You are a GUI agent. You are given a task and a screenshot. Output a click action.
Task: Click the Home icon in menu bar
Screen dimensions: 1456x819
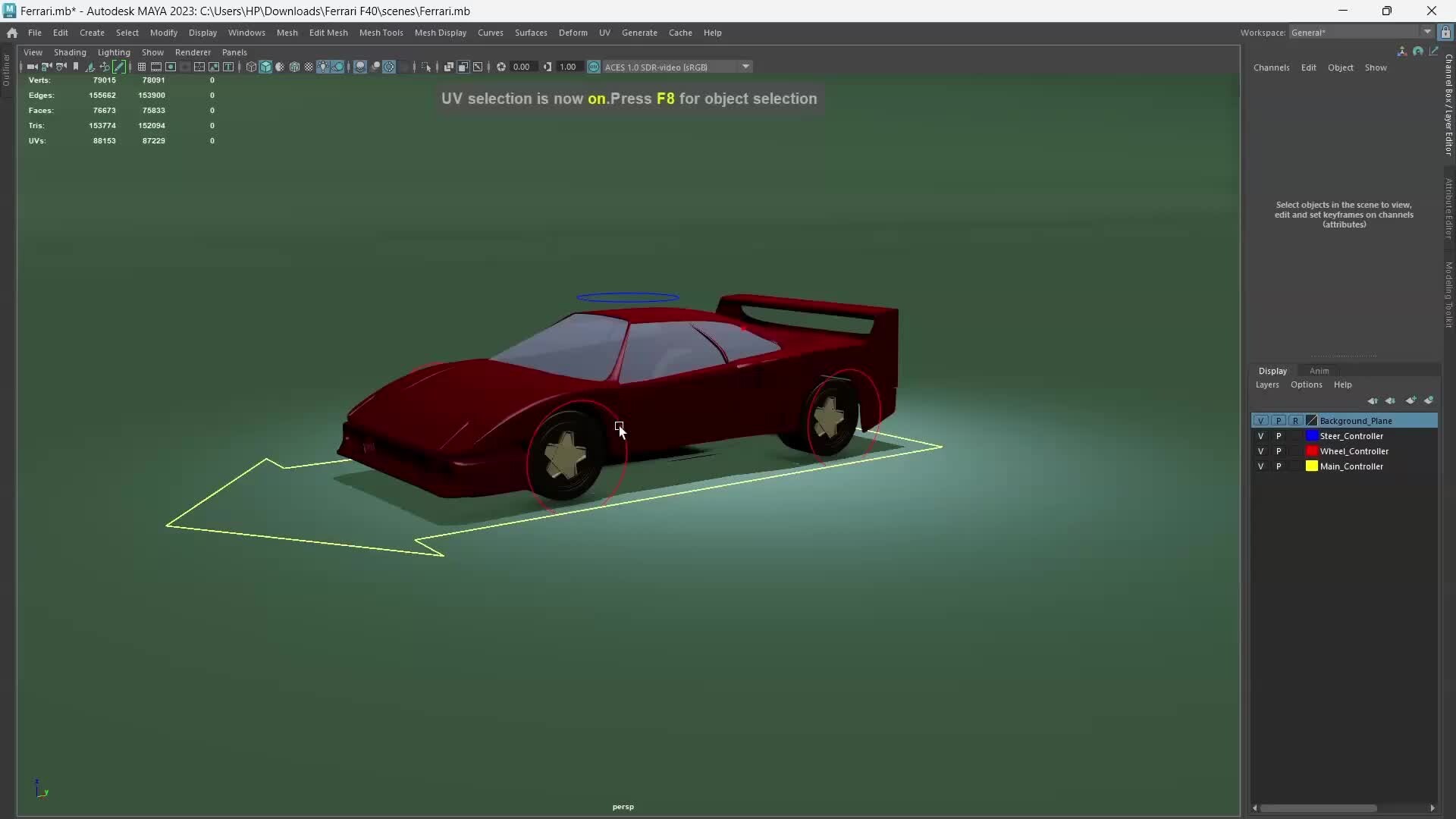click(12, 33)
